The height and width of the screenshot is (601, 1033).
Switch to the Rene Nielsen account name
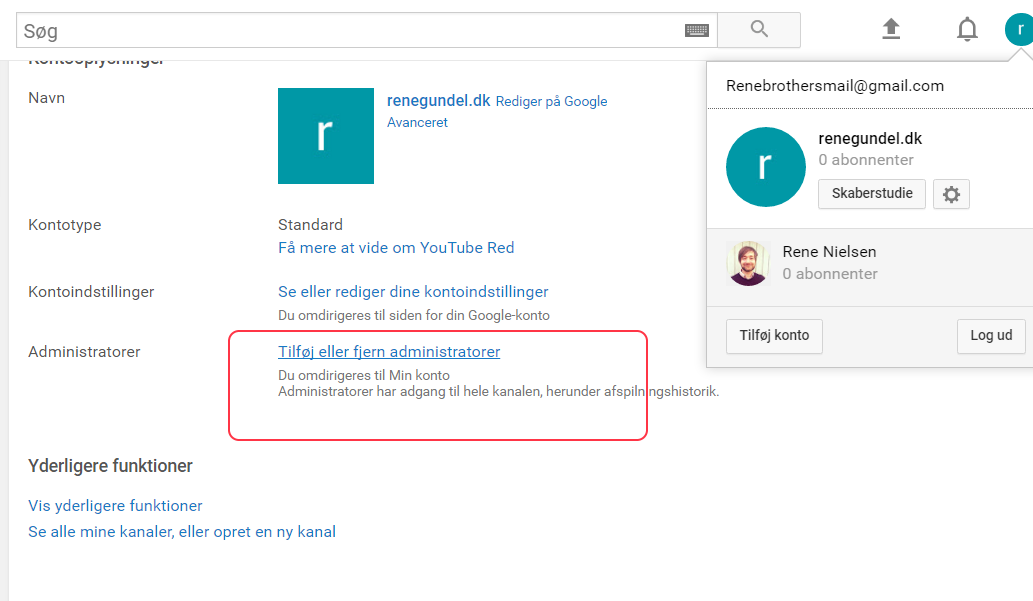pyautogui.click(x=829, y=252)
